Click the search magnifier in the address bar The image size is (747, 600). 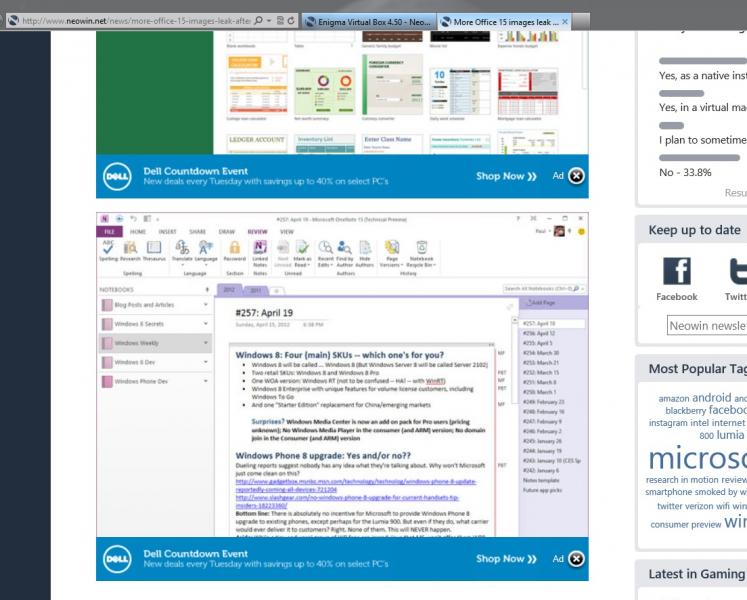click(258, 21)
